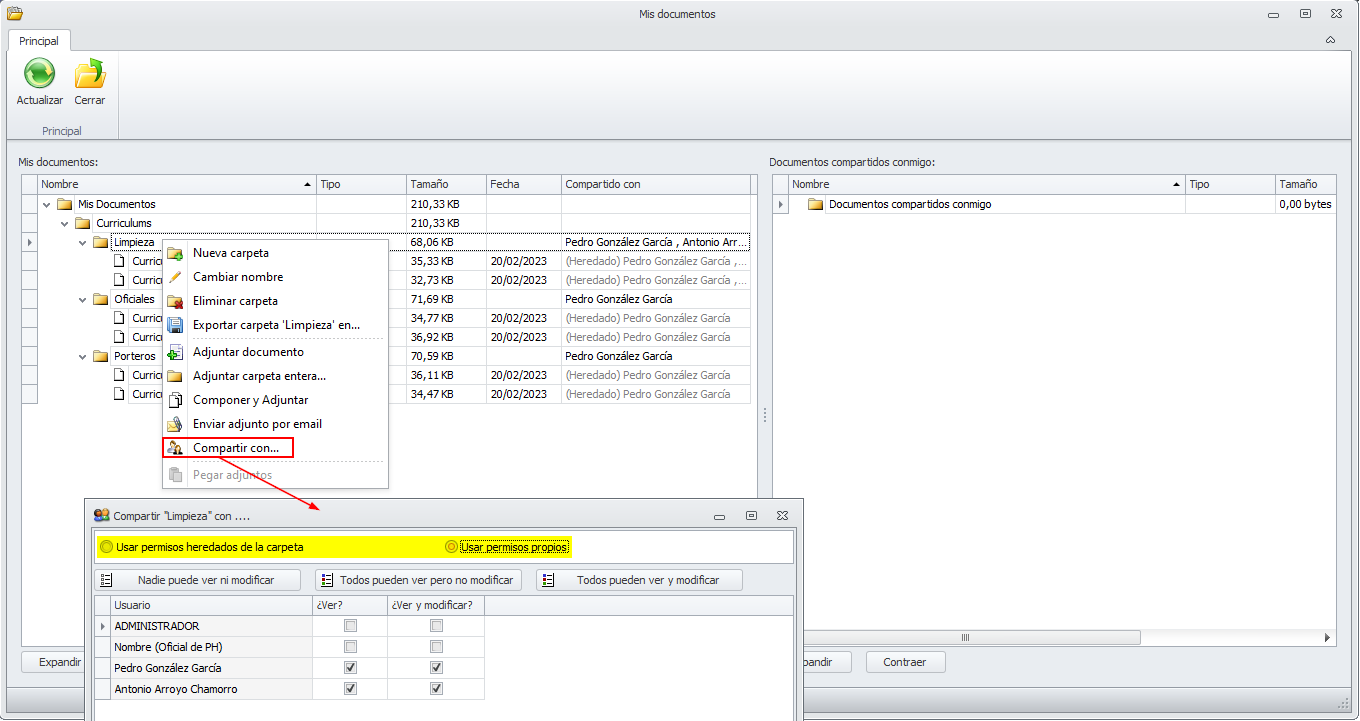Collapse the Oficiales folder
The image size is (1360, 721).
[83, 299]
